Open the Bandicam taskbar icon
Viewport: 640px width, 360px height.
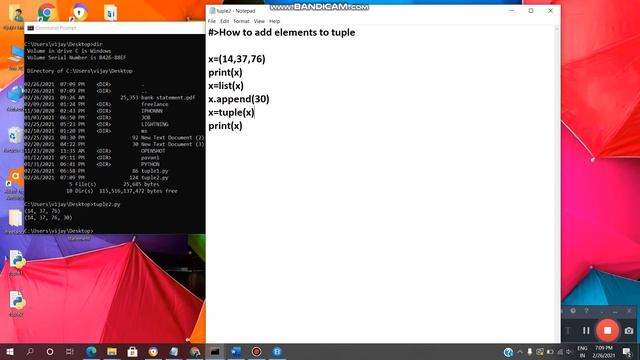(x=256, y=351)
